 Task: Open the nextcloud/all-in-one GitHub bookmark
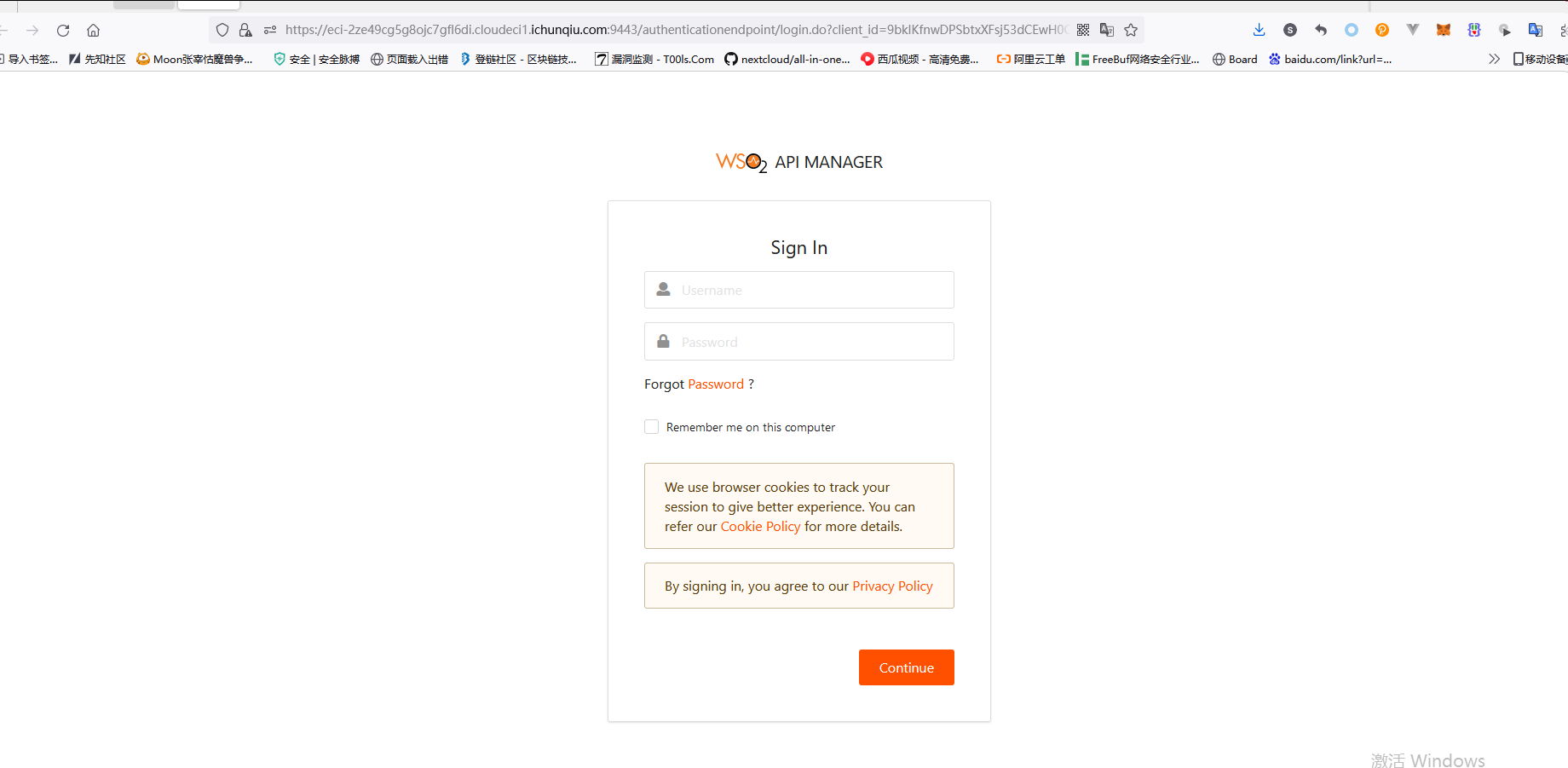[787, 59]
